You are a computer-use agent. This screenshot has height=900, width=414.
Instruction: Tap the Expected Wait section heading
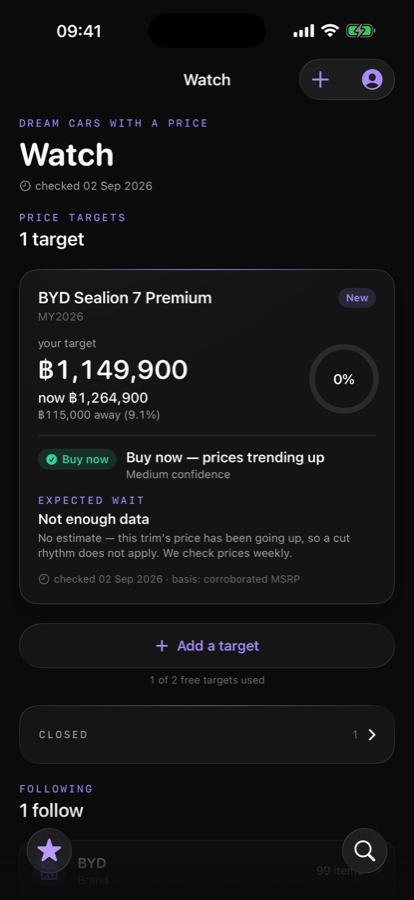[x=91, y=501]
